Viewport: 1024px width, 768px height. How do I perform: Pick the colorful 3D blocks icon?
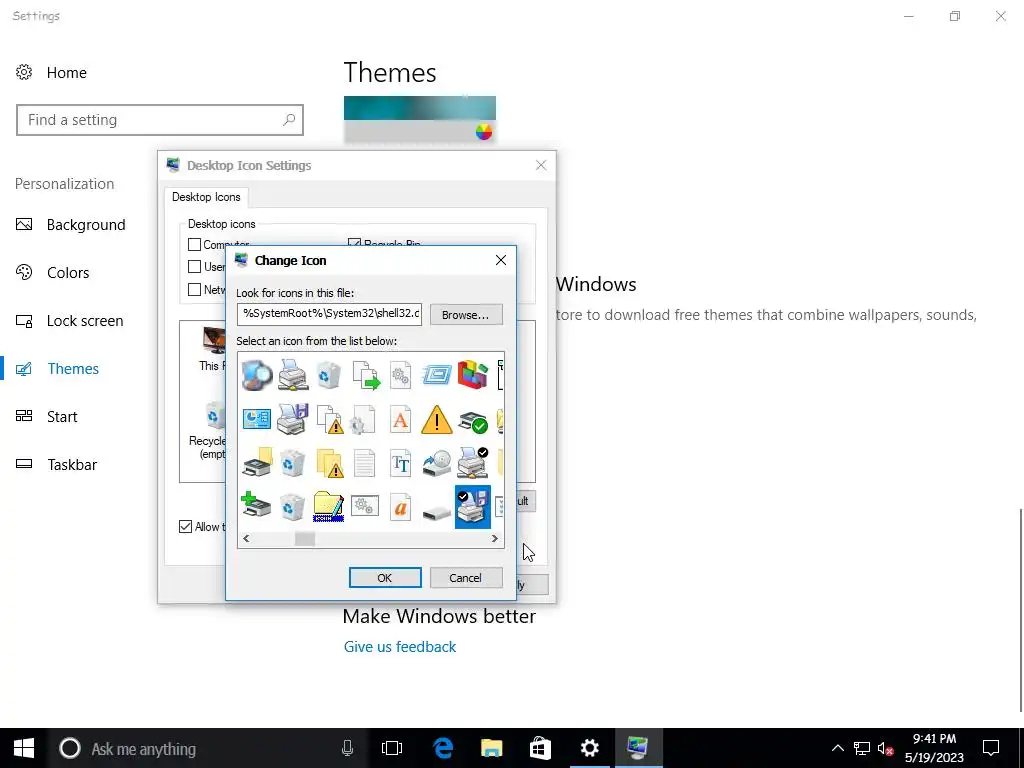coord(473,376)
